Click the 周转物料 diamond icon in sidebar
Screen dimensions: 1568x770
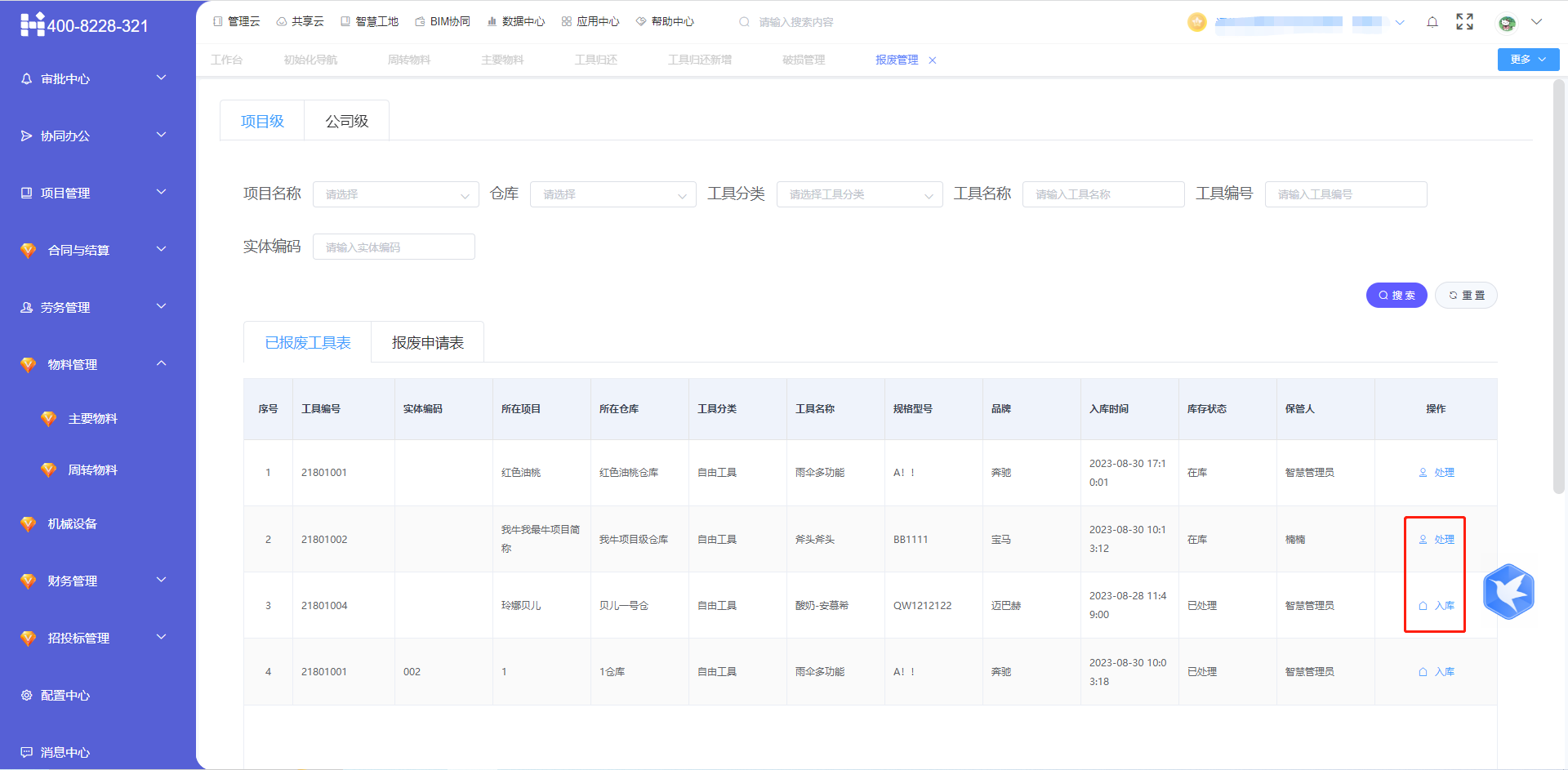click(x=49, y=470)
